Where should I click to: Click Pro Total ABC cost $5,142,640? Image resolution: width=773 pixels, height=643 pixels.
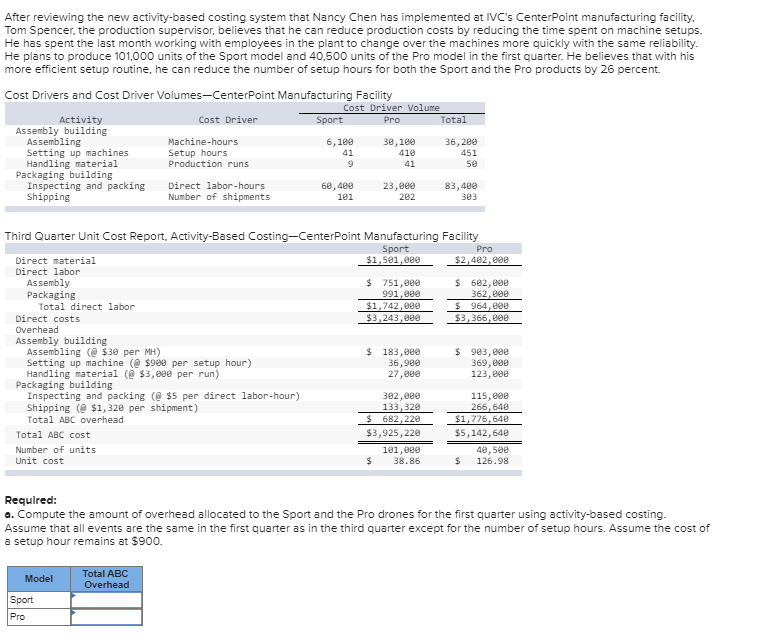pos(482,433)
